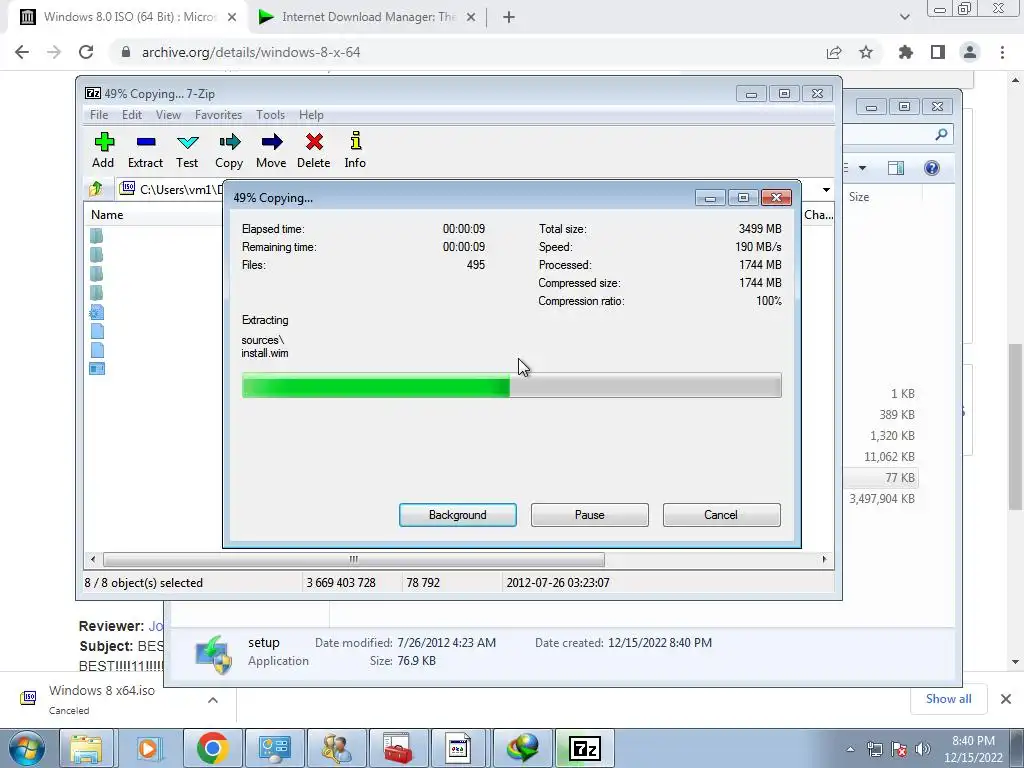Click the Explorer help question mark icon
This screenshot has width=1024, height=768.
coord(932,168)
